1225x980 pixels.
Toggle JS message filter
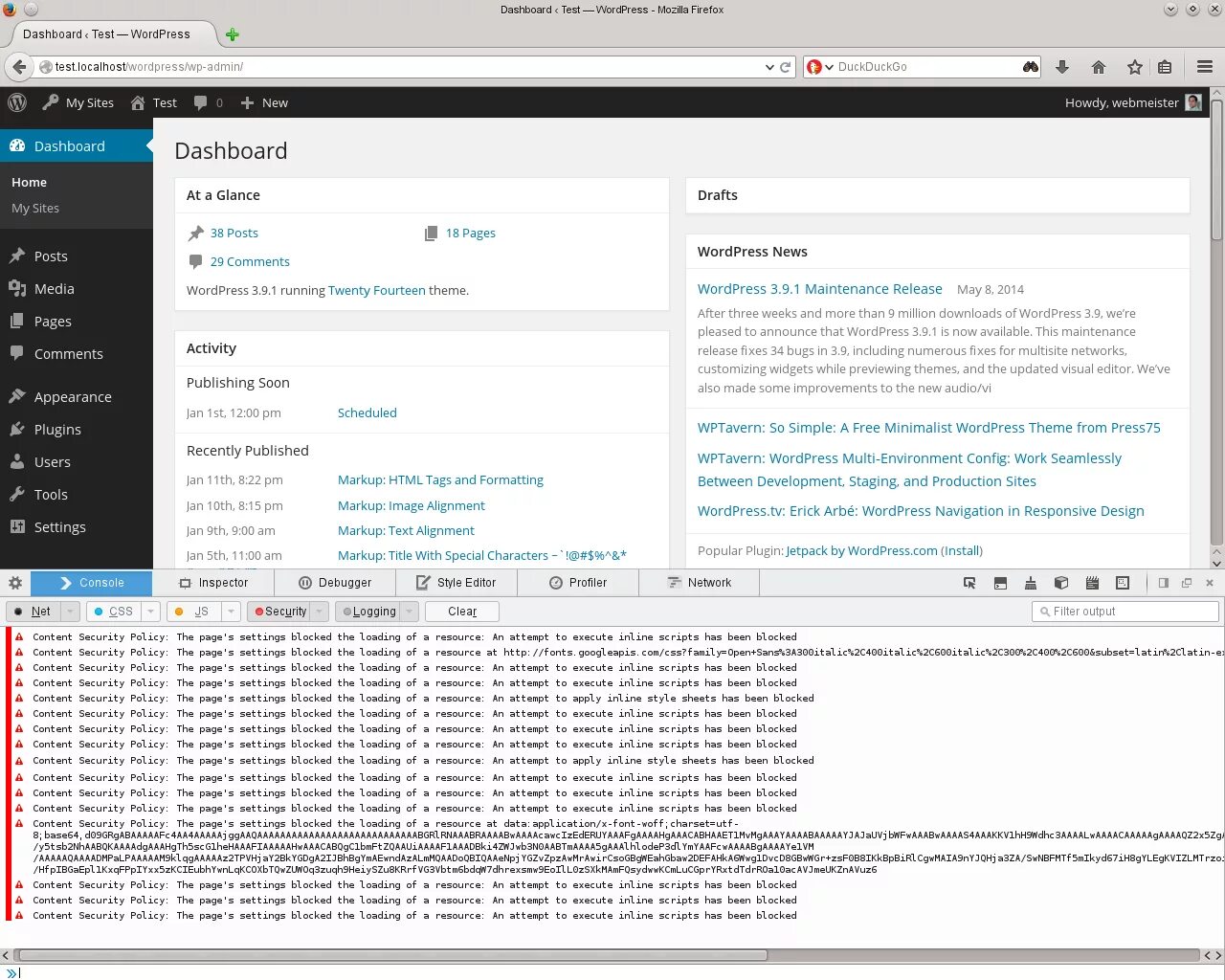194,612
